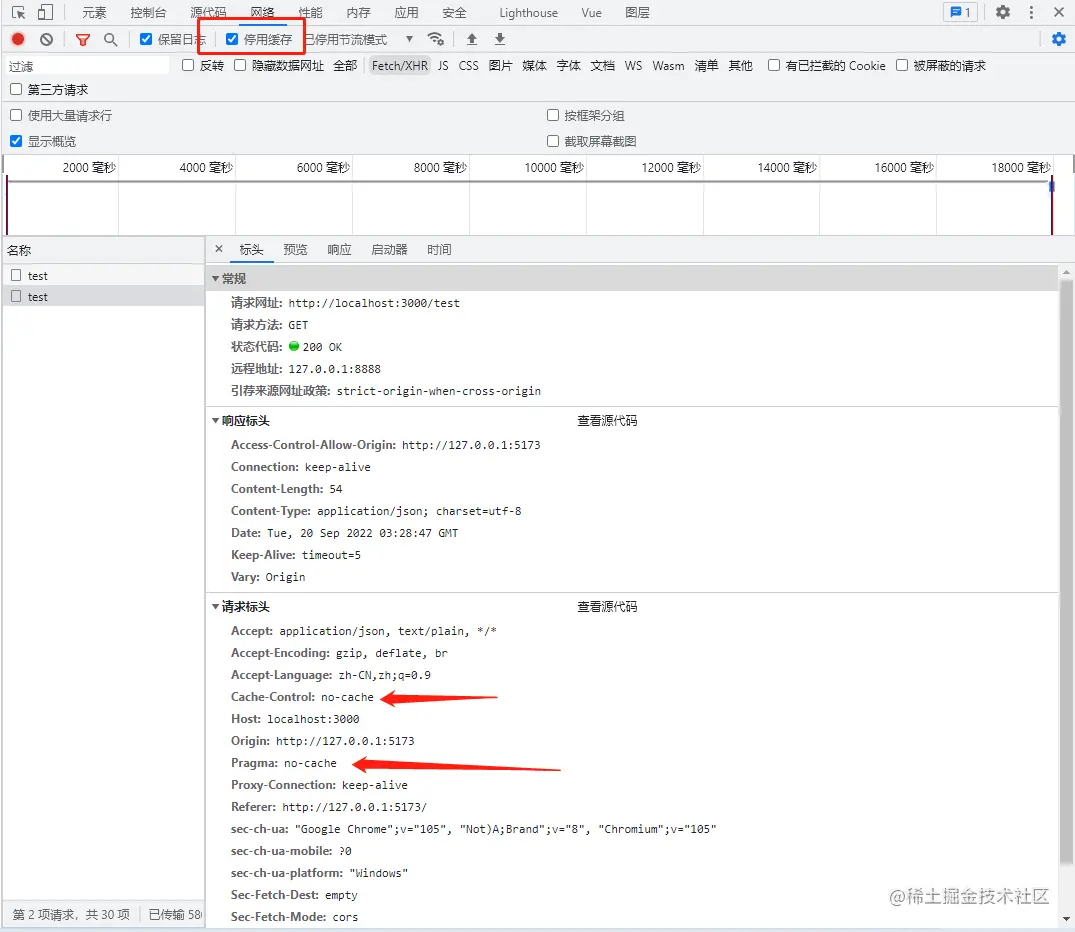Open the Lighthouse panel tab
This screenshot has height=932, width=1075.
pyautogui.click(x=528, y=12)
